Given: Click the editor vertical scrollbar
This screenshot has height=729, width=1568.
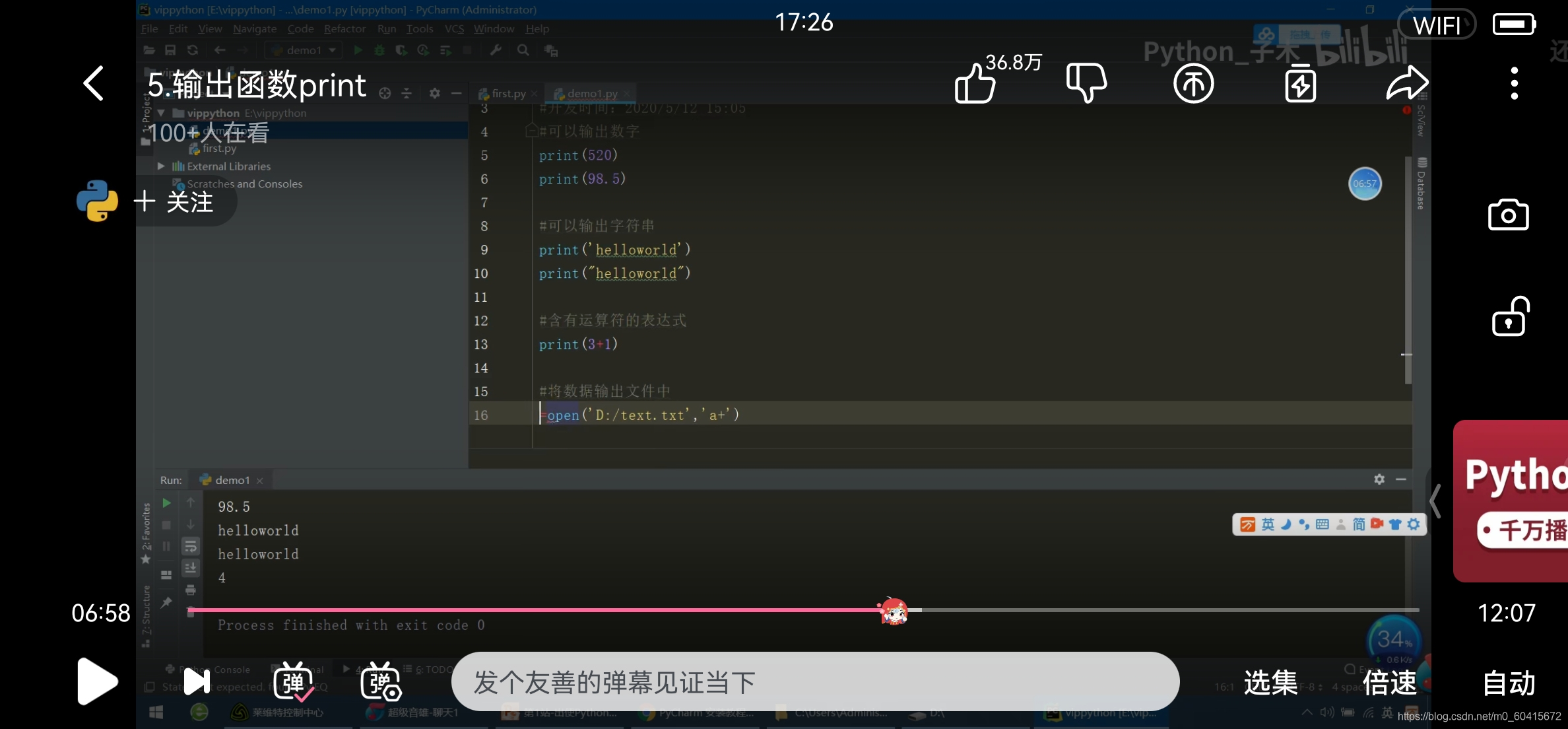Looking at the screenshot, I should point(1408,270).
